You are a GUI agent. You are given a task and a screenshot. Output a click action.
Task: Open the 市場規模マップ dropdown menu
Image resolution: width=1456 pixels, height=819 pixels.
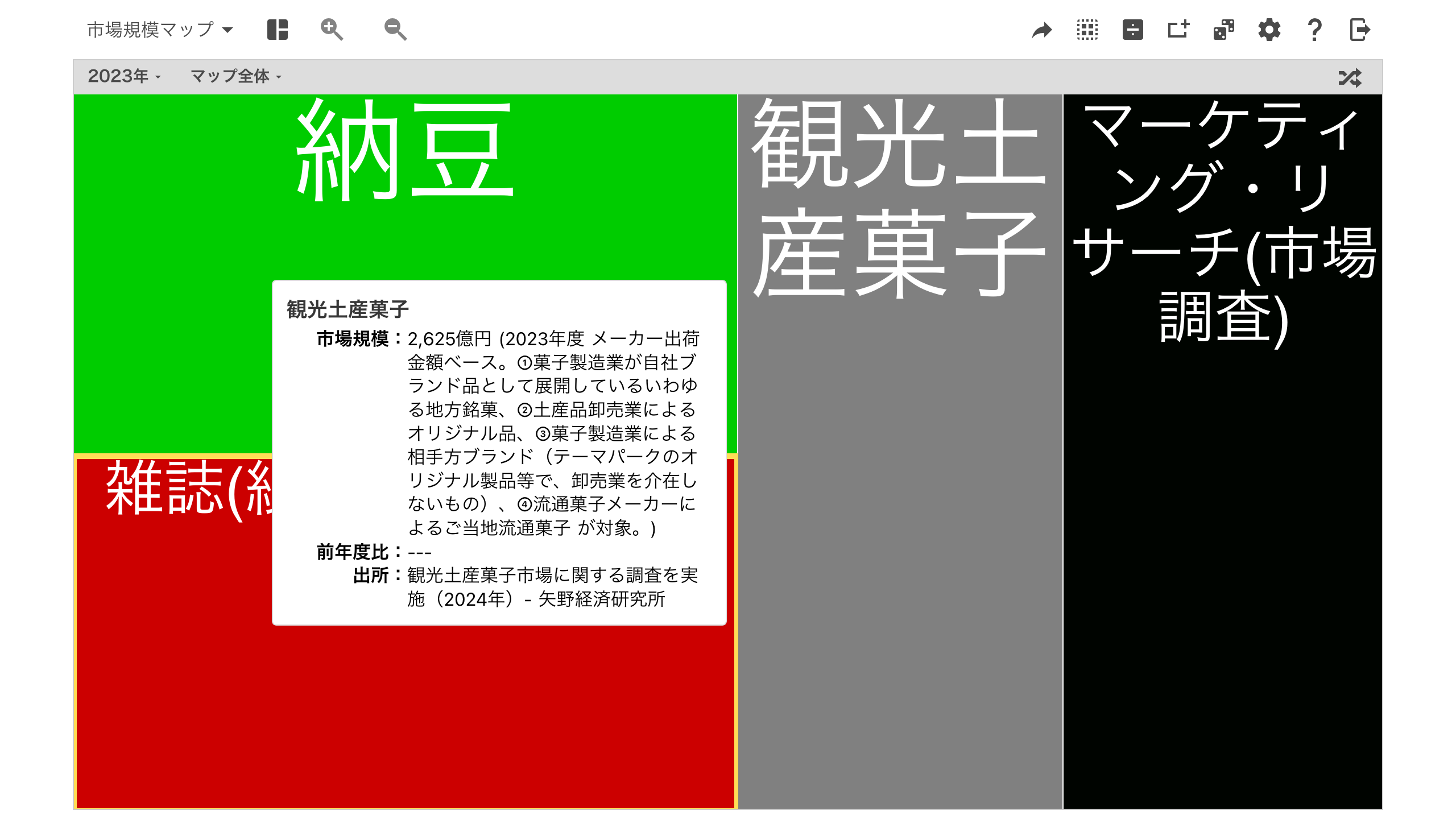click(160, 29)
